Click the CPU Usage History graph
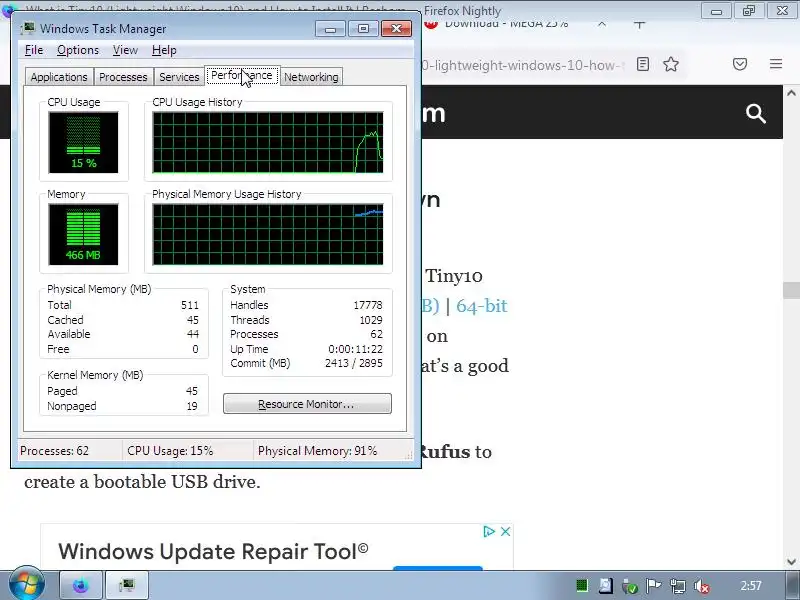This screenshot has height=600, width=800. (x=268, y=142)
